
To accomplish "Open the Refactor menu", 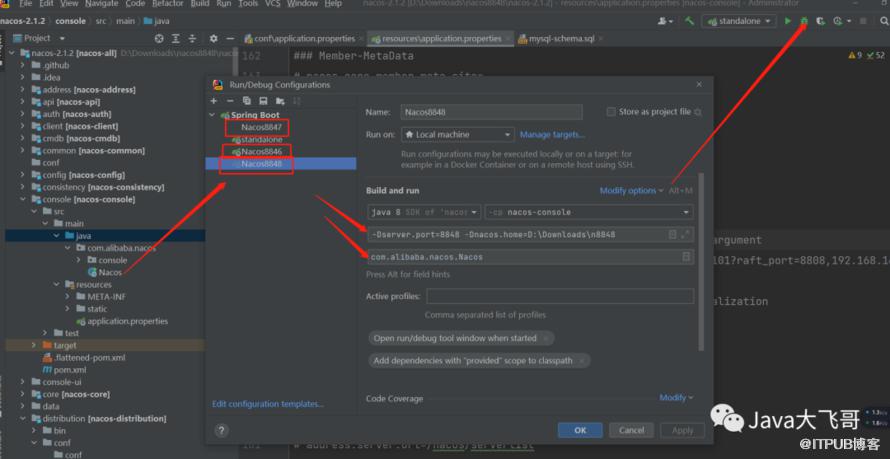I will (x=167, y=4).
